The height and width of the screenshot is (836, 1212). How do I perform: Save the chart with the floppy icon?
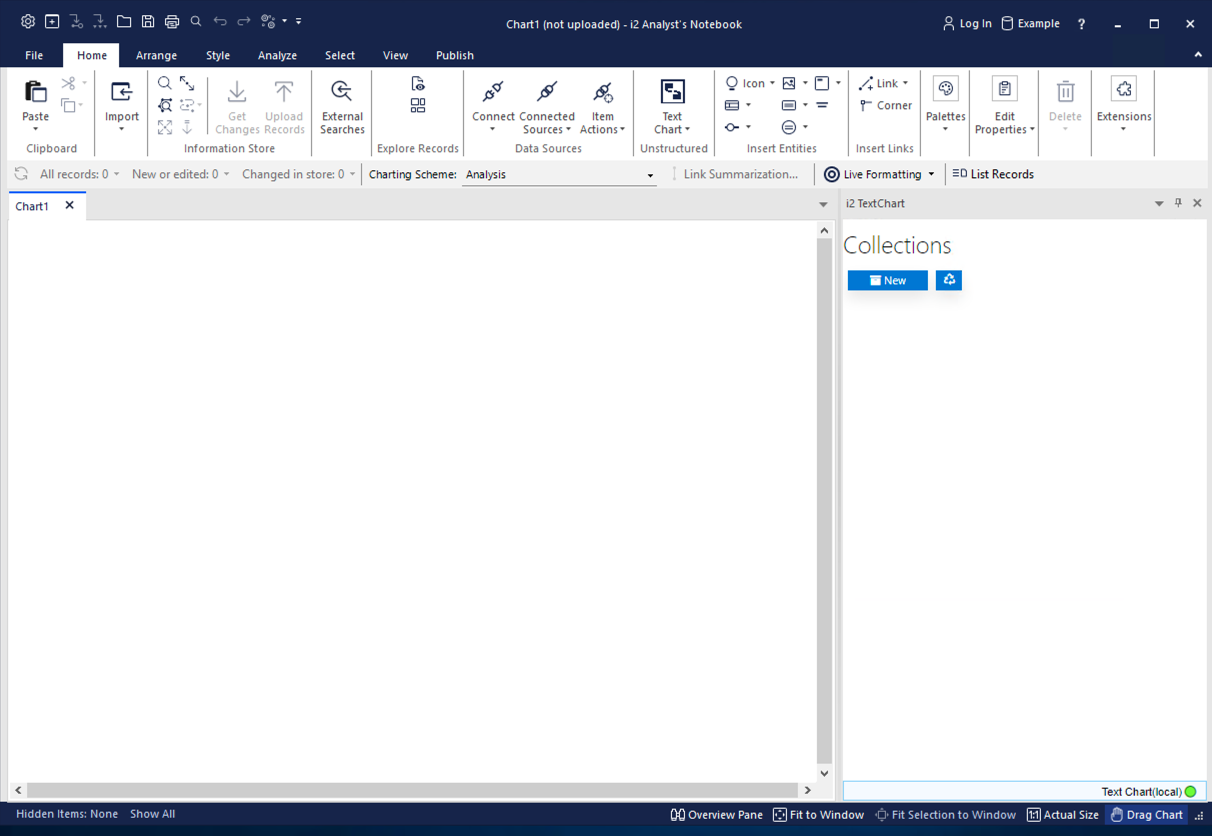tap(148, 21)
